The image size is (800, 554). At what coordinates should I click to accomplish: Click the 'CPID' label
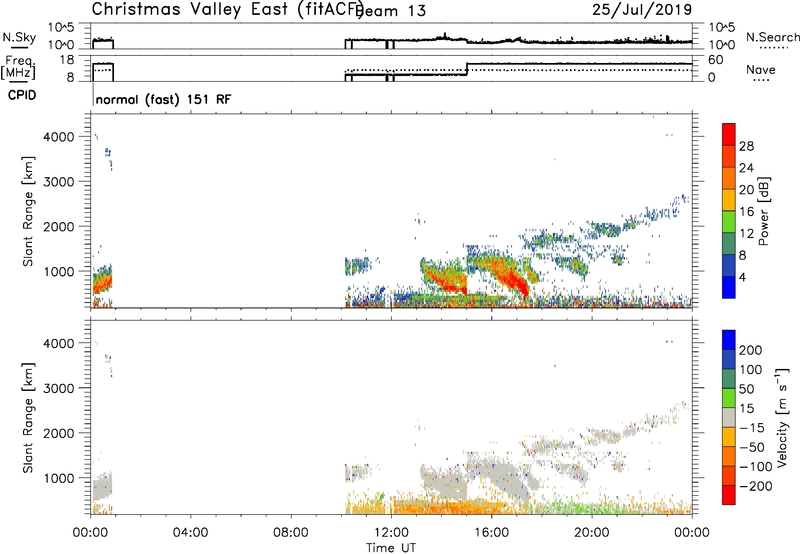(22, 95)
